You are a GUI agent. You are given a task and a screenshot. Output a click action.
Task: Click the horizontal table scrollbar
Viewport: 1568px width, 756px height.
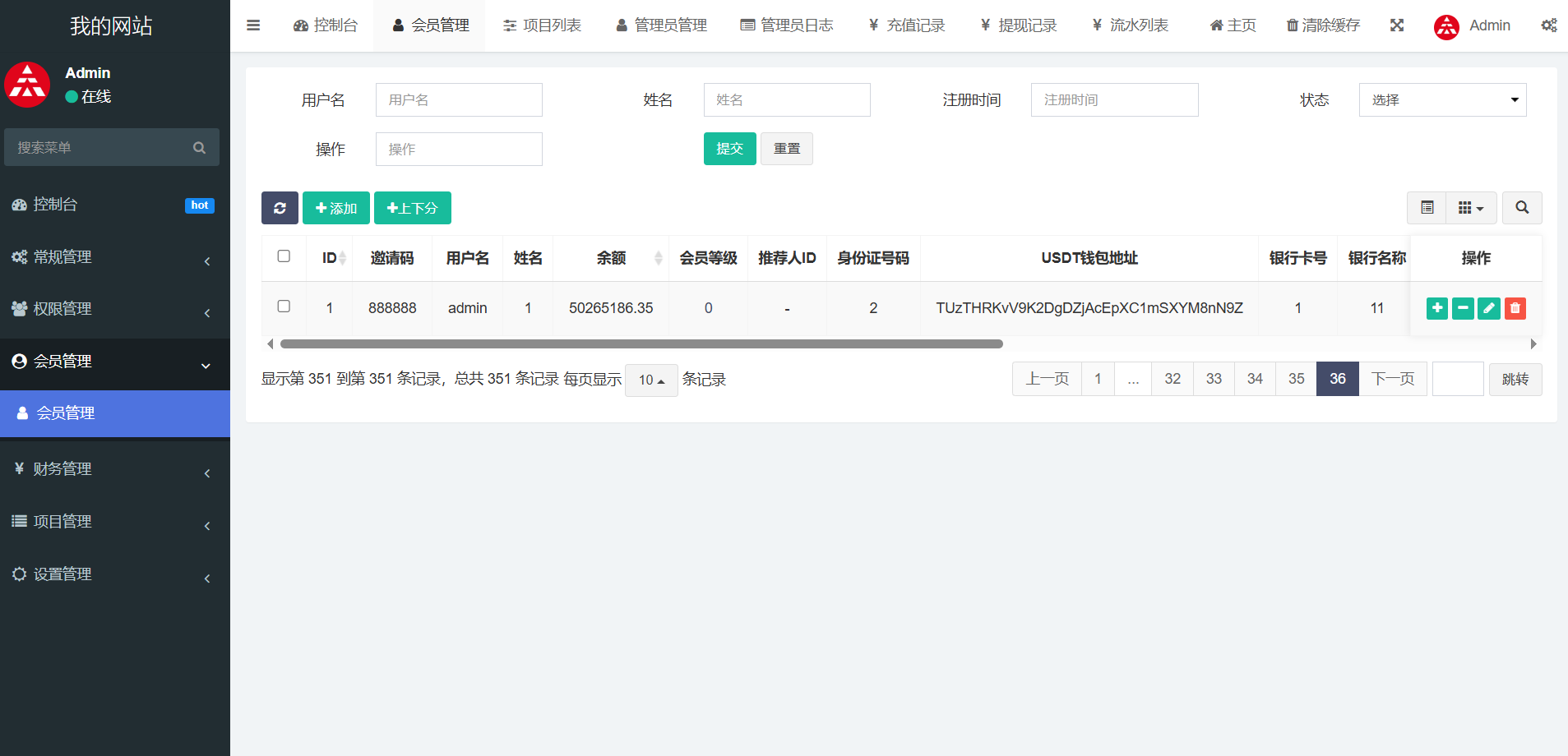pos(641,344)
